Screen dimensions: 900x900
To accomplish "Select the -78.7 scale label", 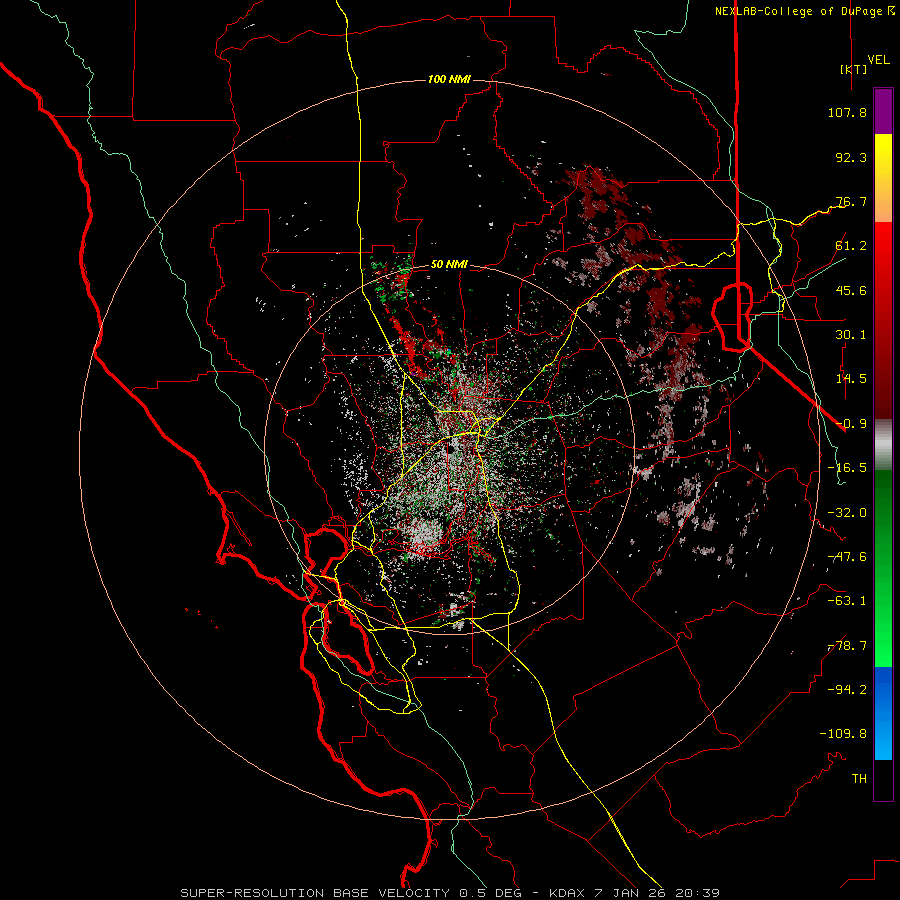I will [847, 646].
